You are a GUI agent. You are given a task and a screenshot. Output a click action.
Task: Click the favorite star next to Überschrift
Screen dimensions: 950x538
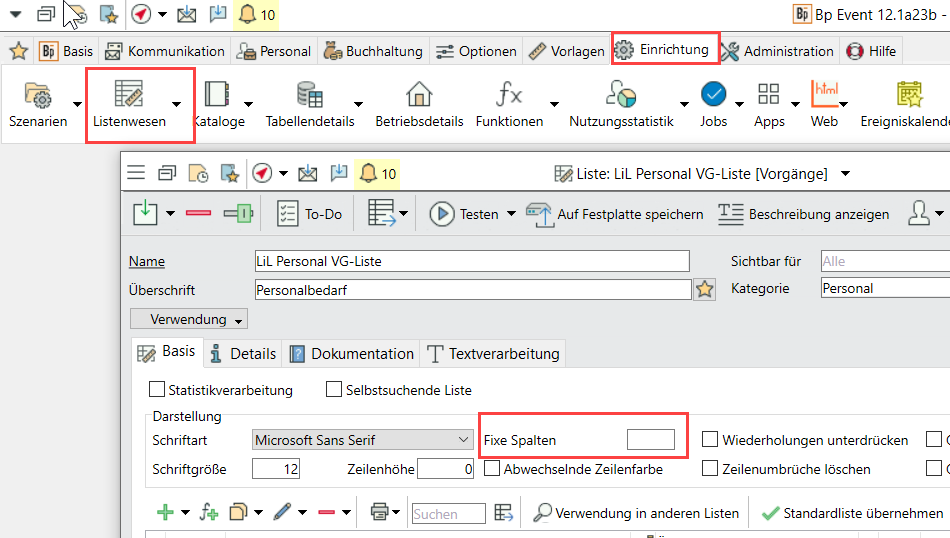click(x=705, y=290)
